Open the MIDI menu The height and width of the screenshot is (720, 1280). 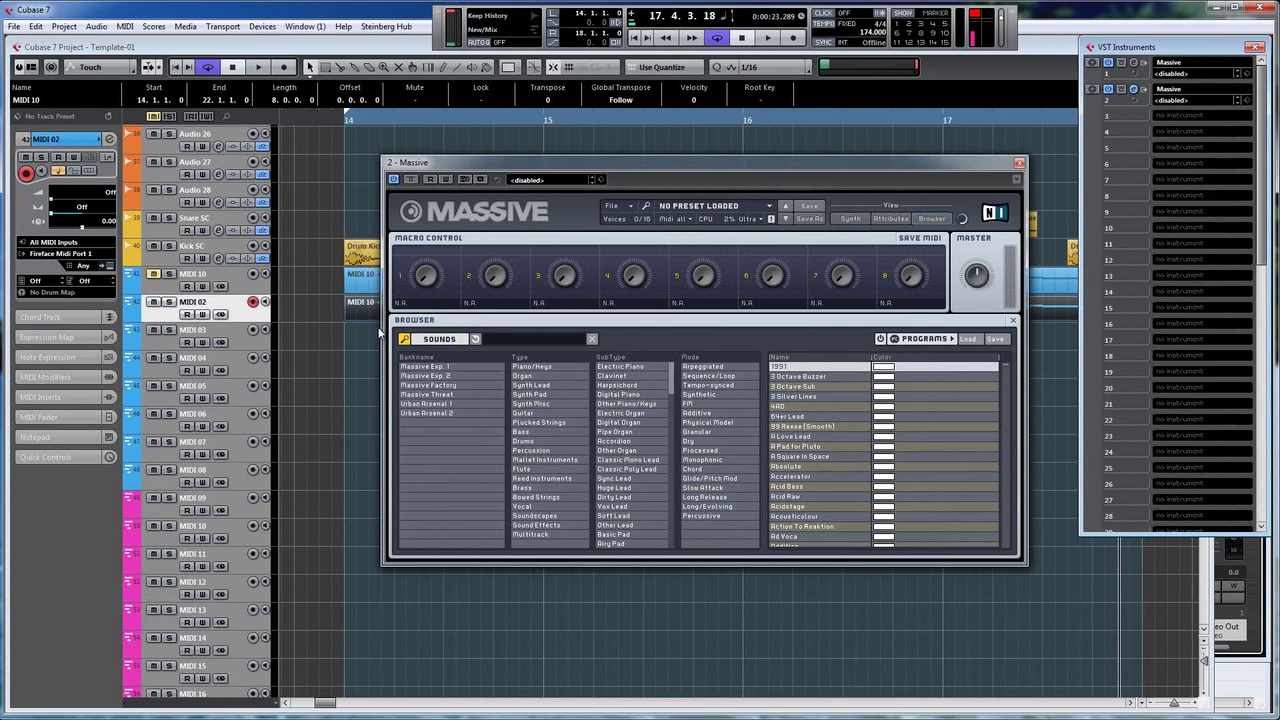125,26
